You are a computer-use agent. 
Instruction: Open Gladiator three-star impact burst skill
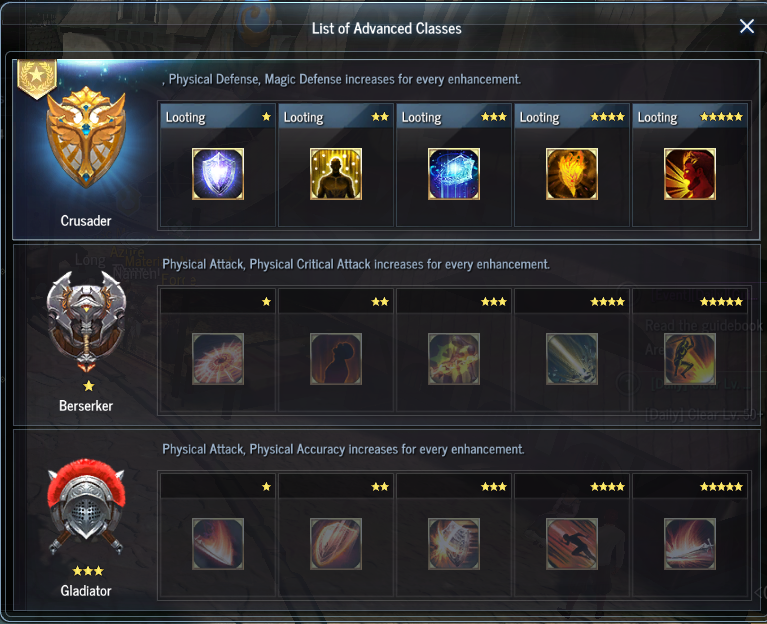tap(454, 544)
